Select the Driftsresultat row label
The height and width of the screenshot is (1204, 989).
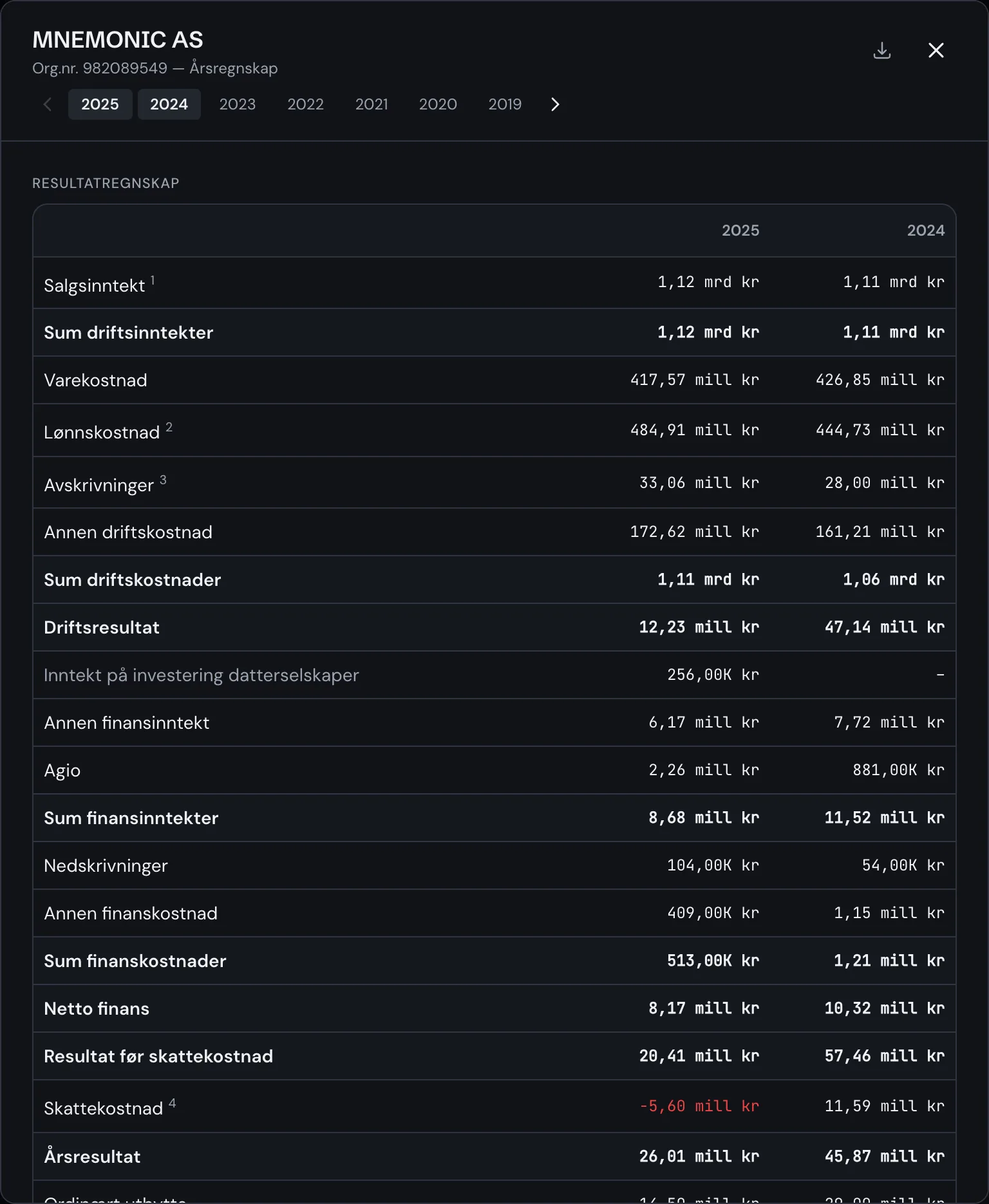point(102,628)
